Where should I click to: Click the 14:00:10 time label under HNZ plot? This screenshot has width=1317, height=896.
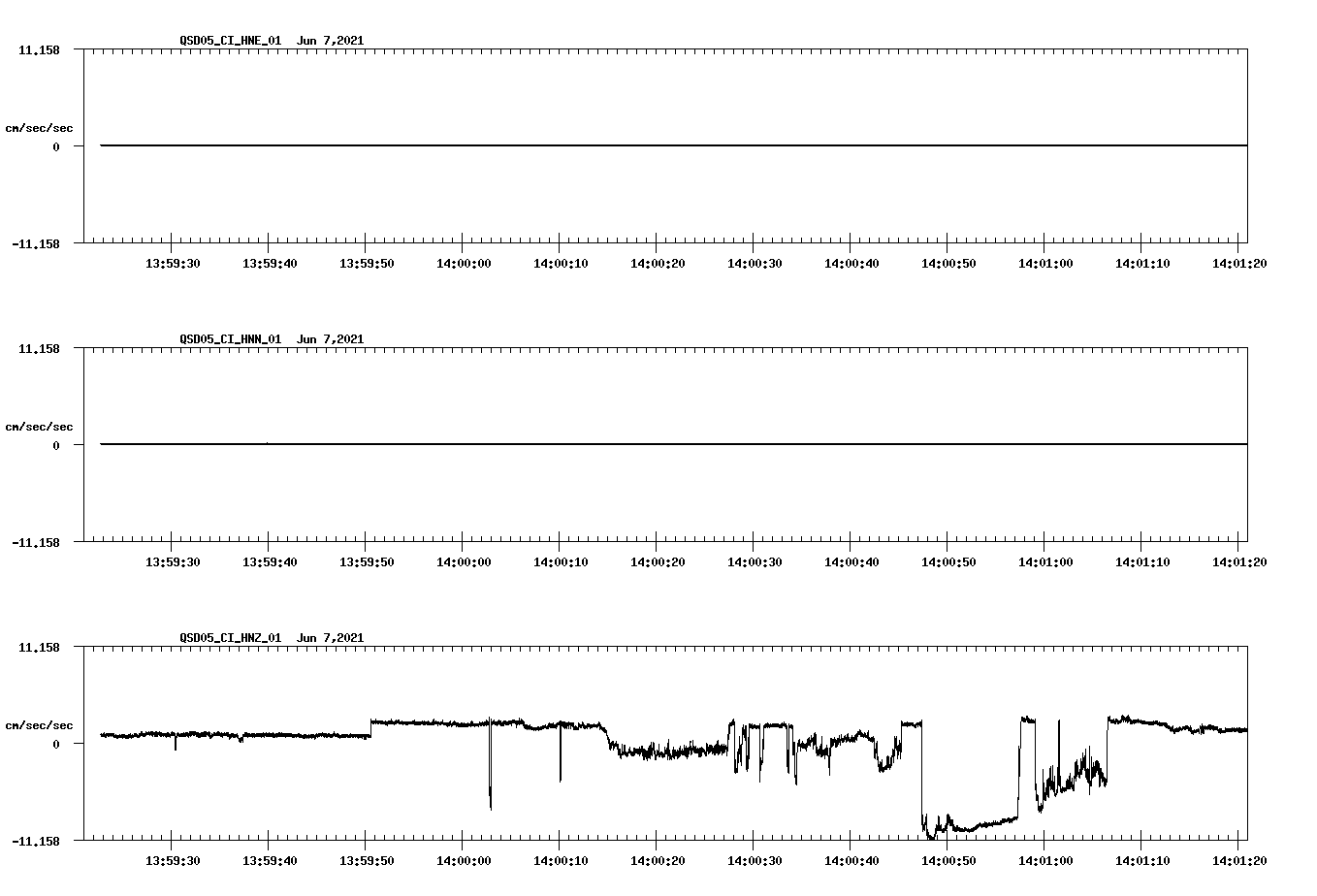[x=561, y=860]
